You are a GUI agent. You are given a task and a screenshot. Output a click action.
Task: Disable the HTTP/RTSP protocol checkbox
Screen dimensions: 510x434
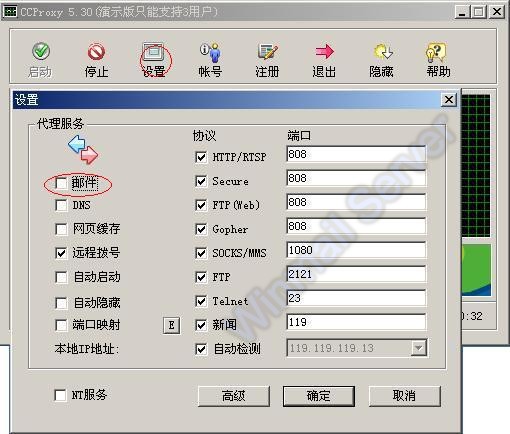coord(201,157)
